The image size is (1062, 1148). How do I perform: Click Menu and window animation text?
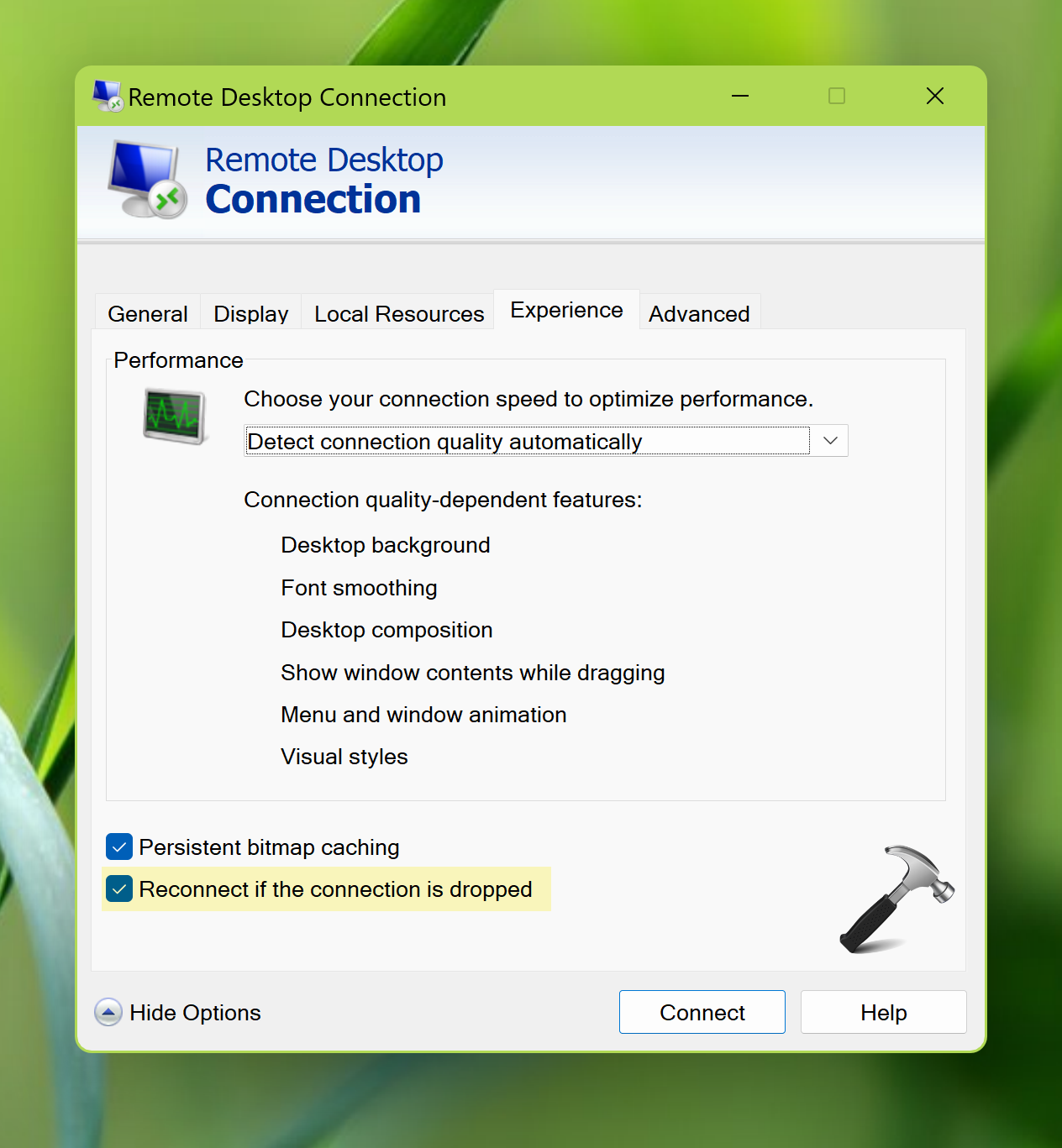(424, 715)
